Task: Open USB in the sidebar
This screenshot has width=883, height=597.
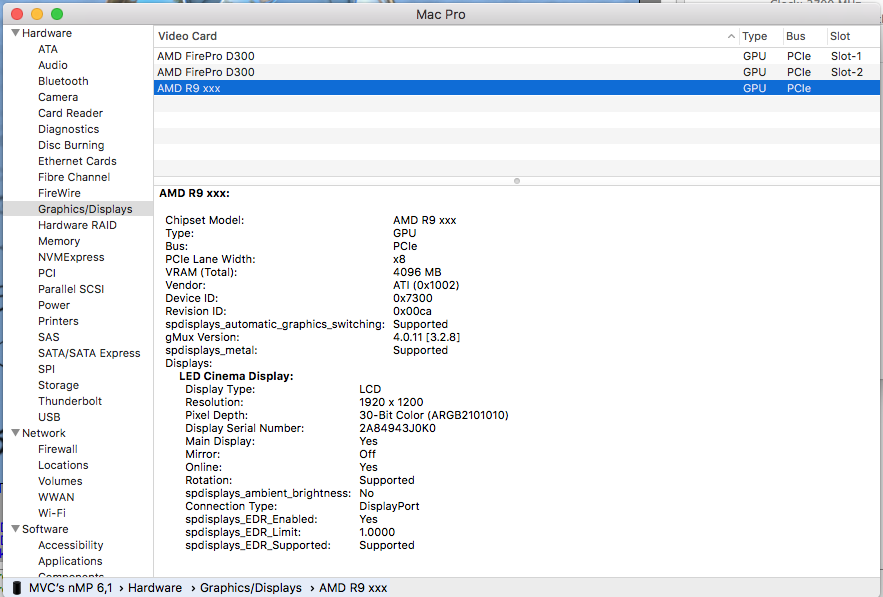Action: [49, 417]
